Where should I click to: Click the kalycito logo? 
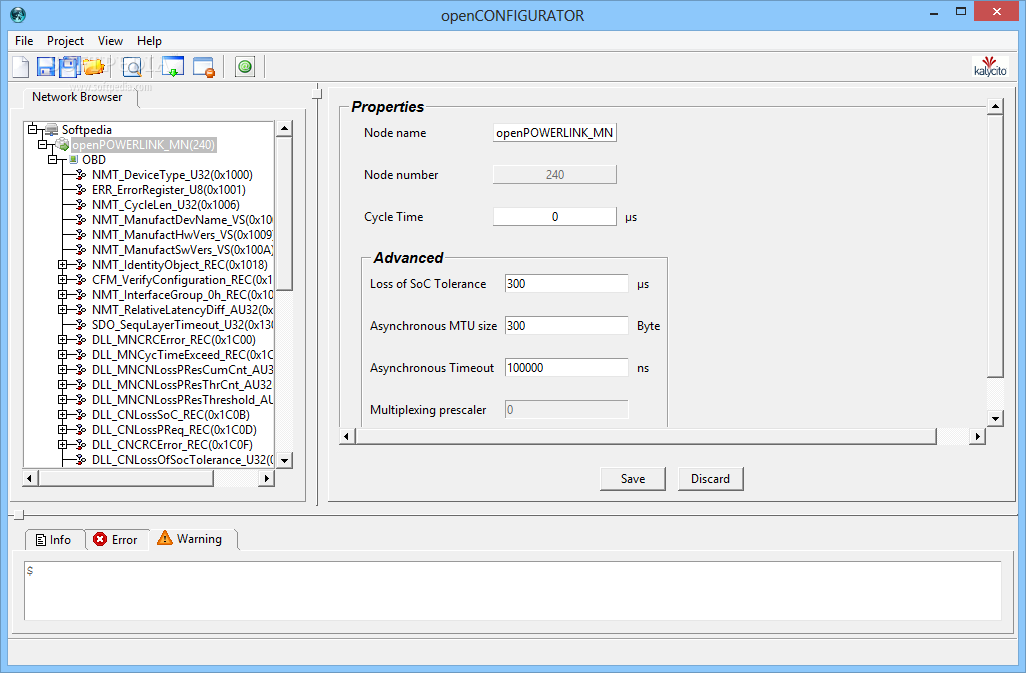pos(990,67)
